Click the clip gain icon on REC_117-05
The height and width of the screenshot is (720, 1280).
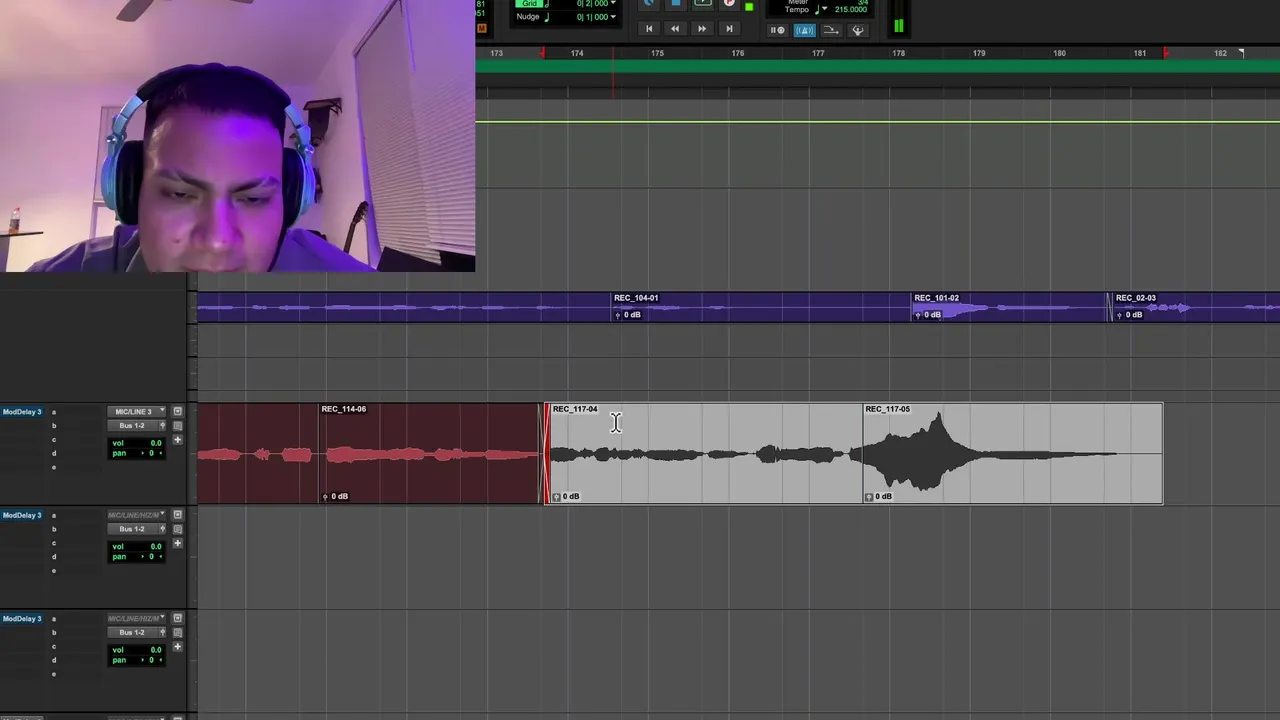pyautogui.click(x=869, y=496)
